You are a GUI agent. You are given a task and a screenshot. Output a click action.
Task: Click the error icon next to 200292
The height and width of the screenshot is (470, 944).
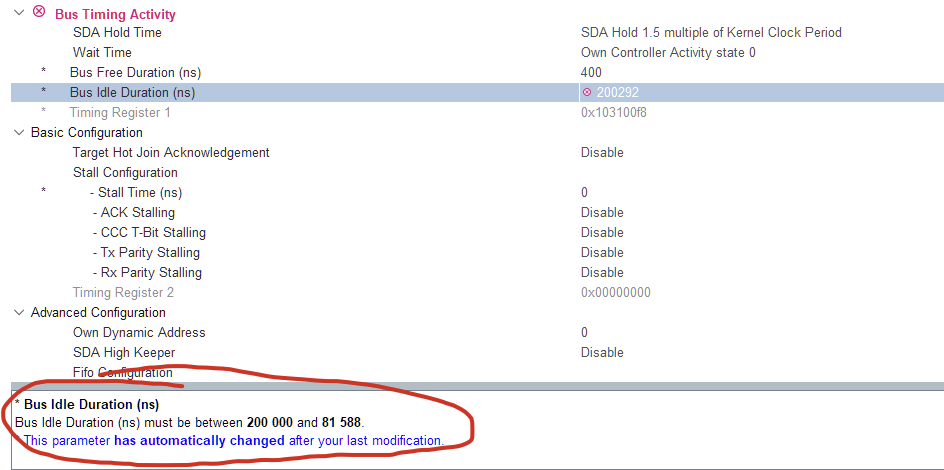click(587, 92)
